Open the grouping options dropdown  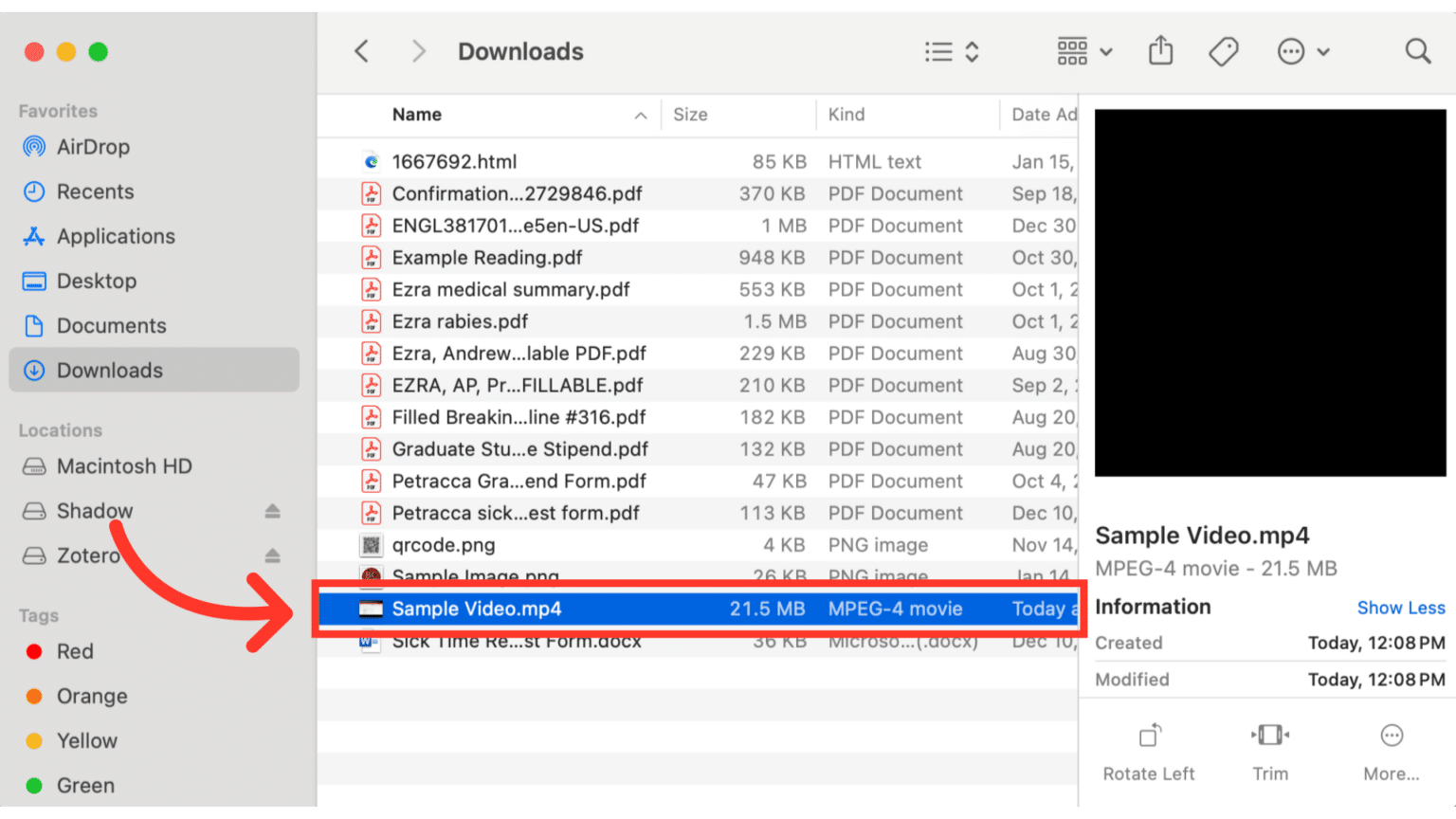point(1083,51)
